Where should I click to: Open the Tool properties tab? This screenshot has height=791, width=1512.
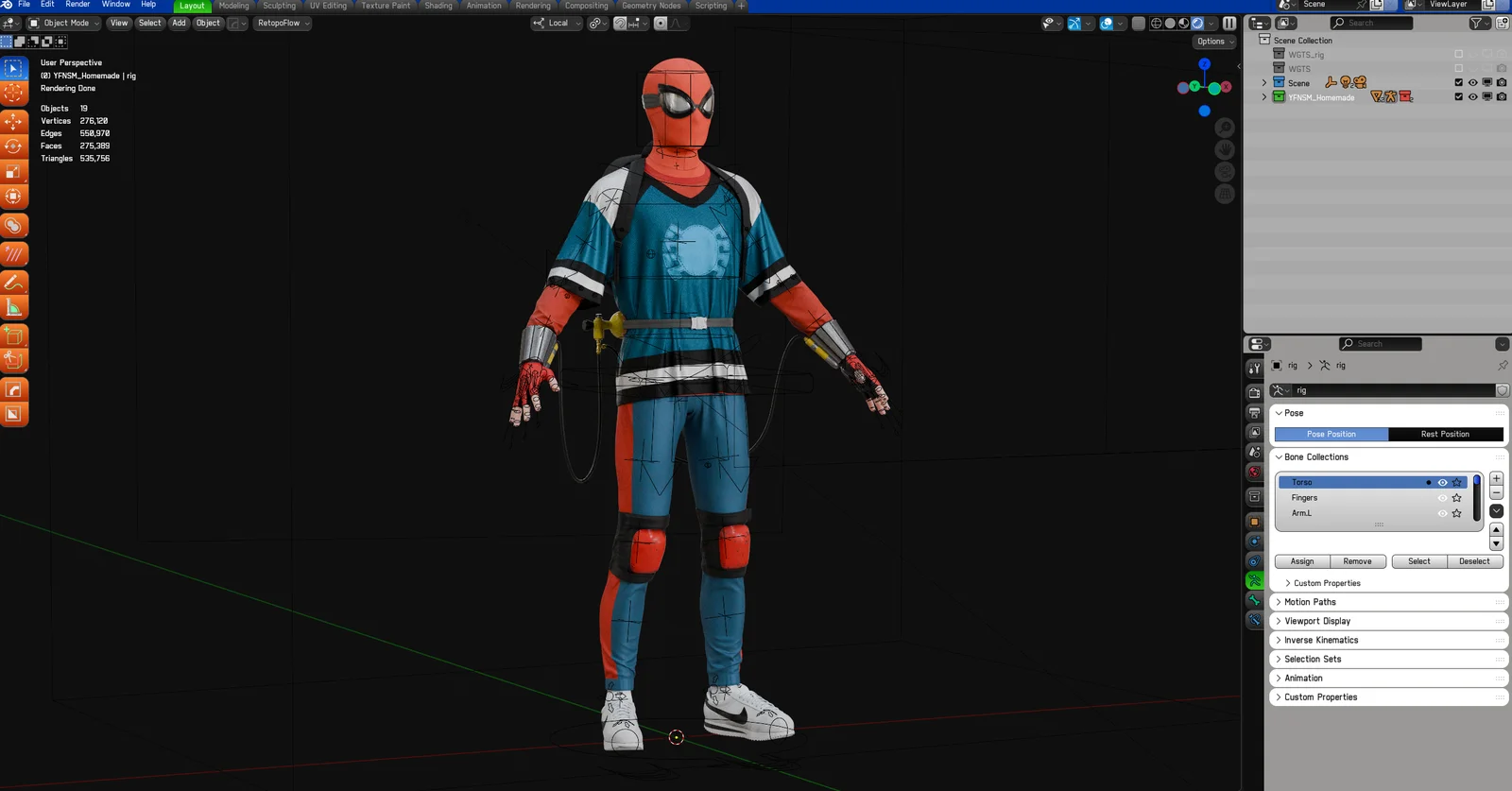click(1254, 368)
